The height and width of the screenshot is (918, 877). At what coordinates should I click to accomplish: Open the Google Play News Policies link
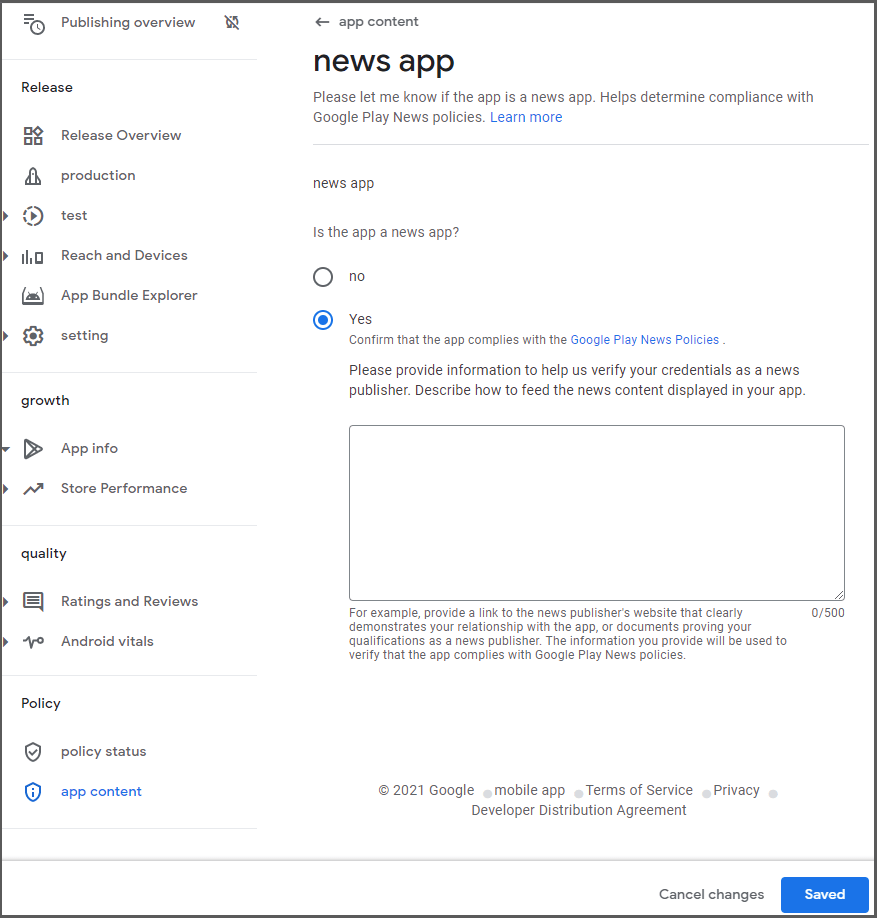[x=644, y=340]
